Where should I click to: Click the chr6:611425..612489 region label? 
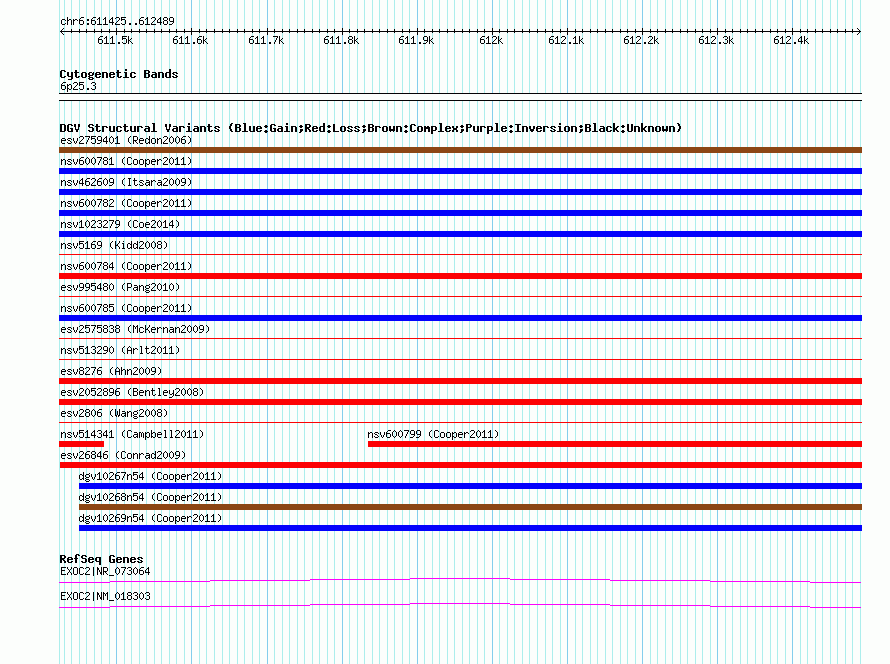coord(117,22)
